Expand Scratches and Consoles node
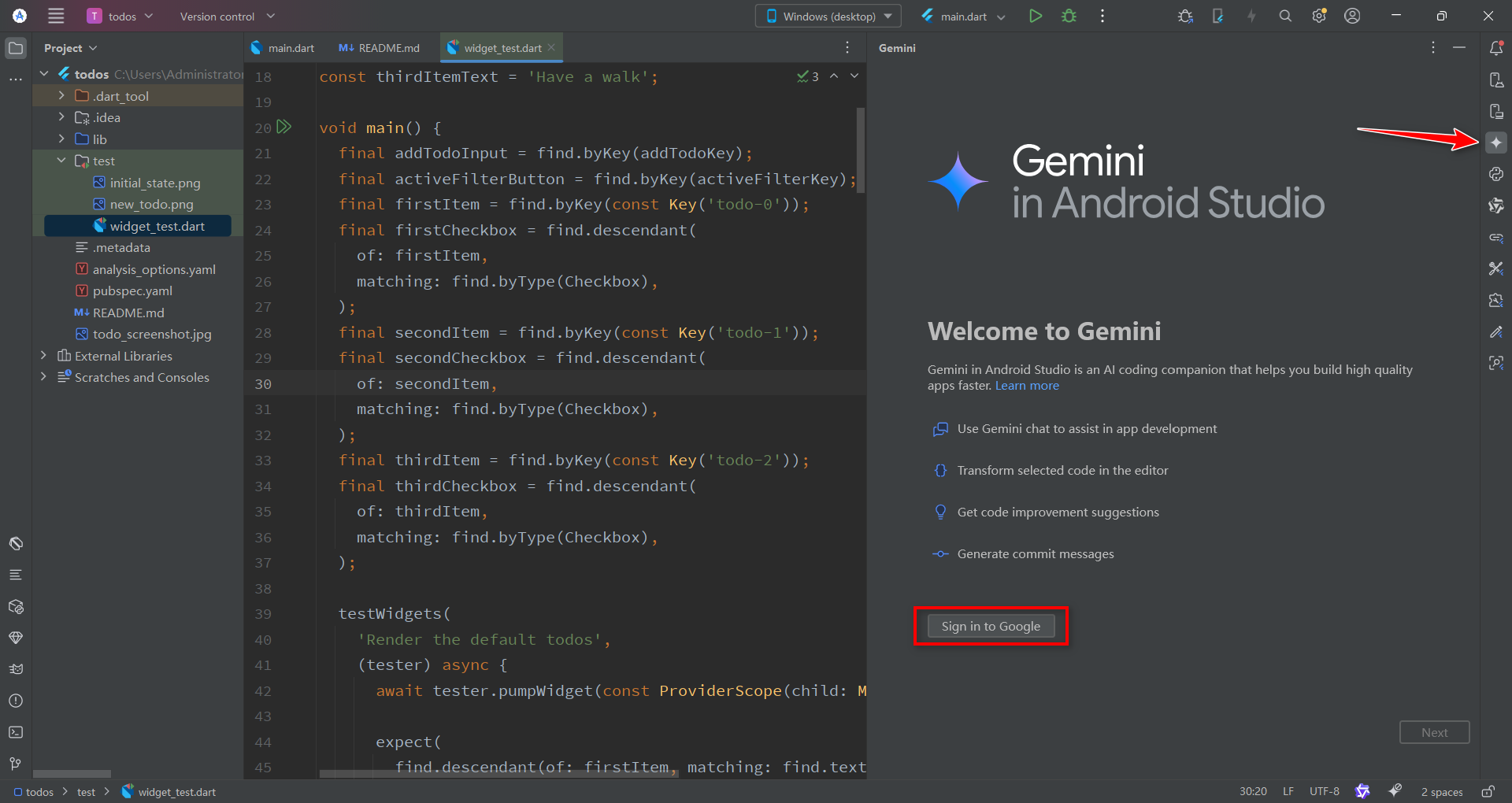This screenshot has width=1512, height=803. (x=43, y=377)
